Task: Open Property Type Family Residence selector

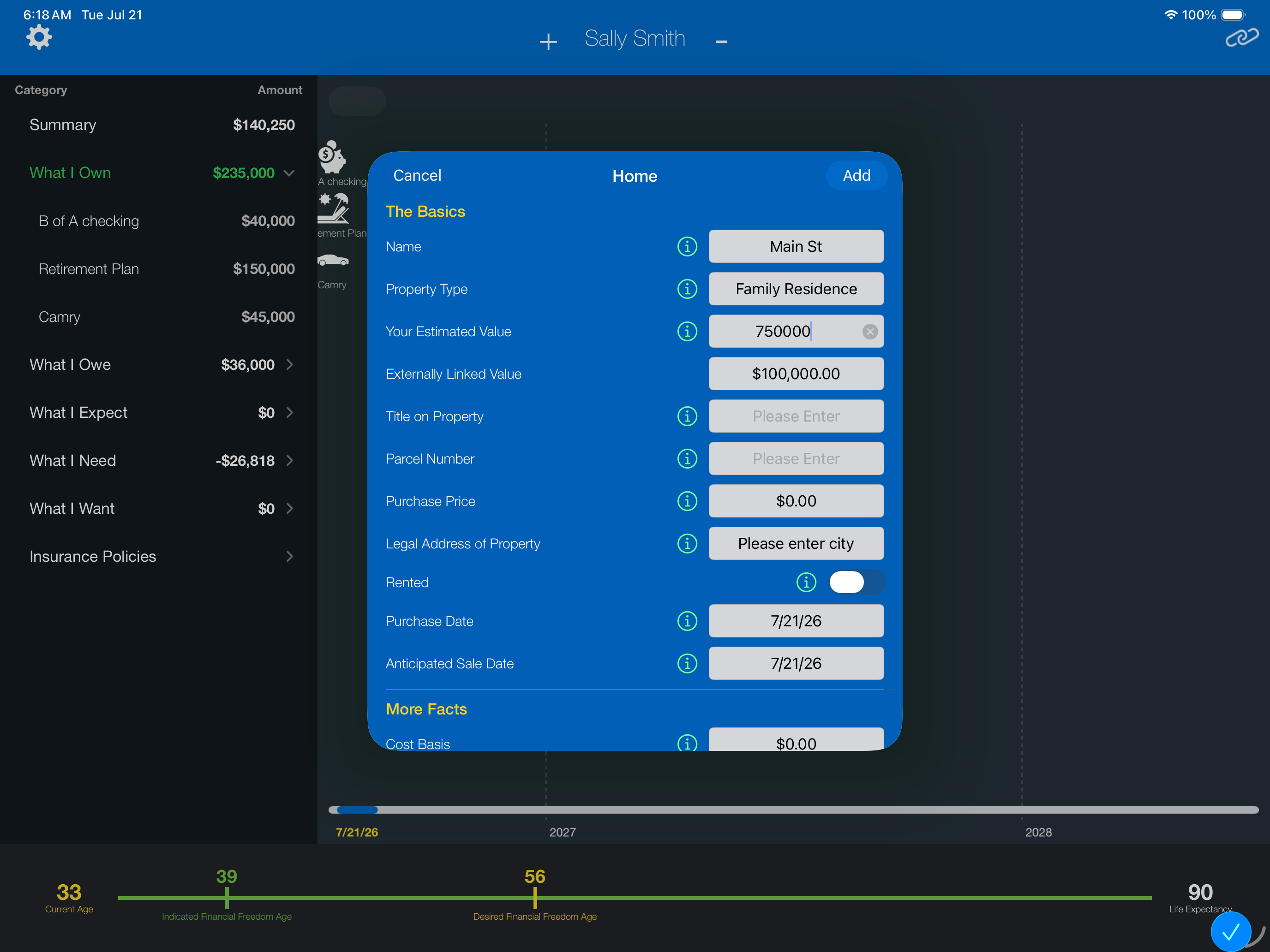Action: click(x=796, y=289)
